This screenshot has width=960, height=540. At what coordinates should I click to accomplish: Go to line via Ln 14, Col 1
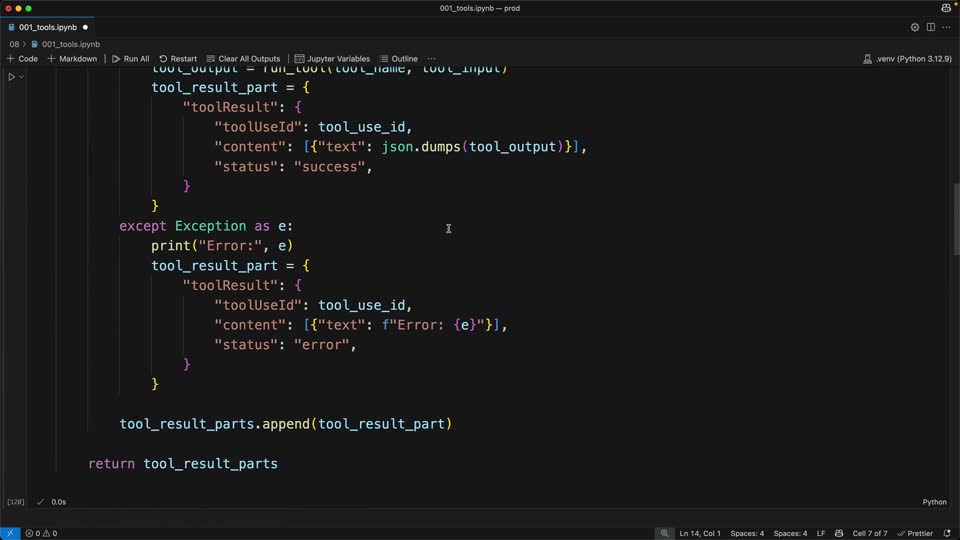coord(700,533)
